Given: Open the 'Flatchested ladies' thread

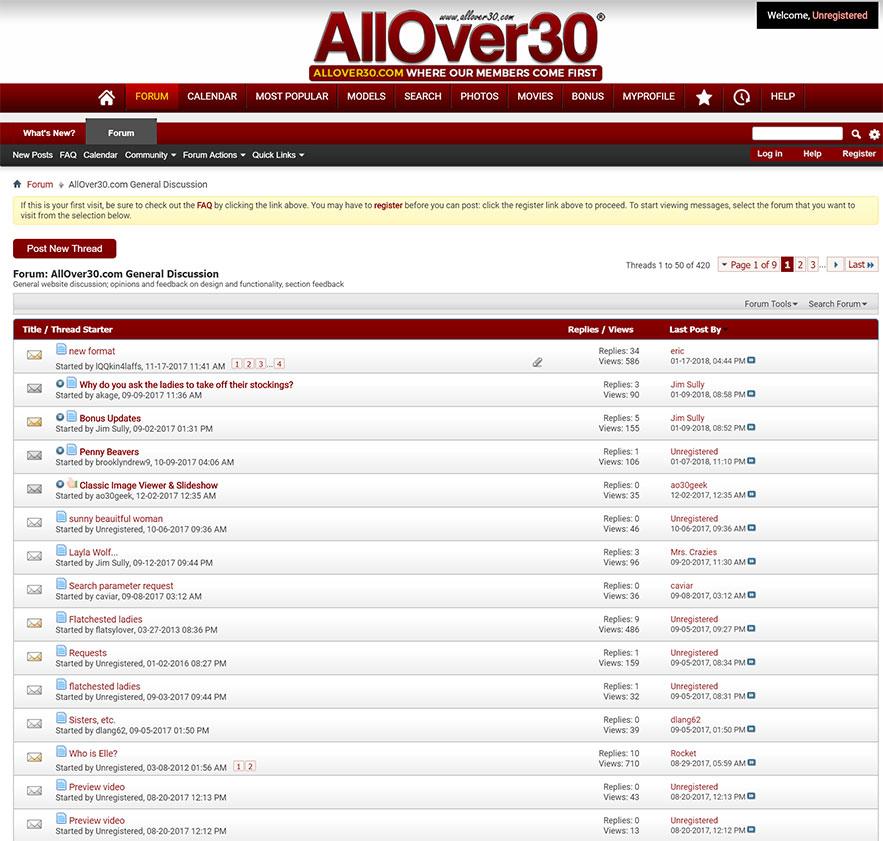Looking at the screenshot, I should (105, 619).
